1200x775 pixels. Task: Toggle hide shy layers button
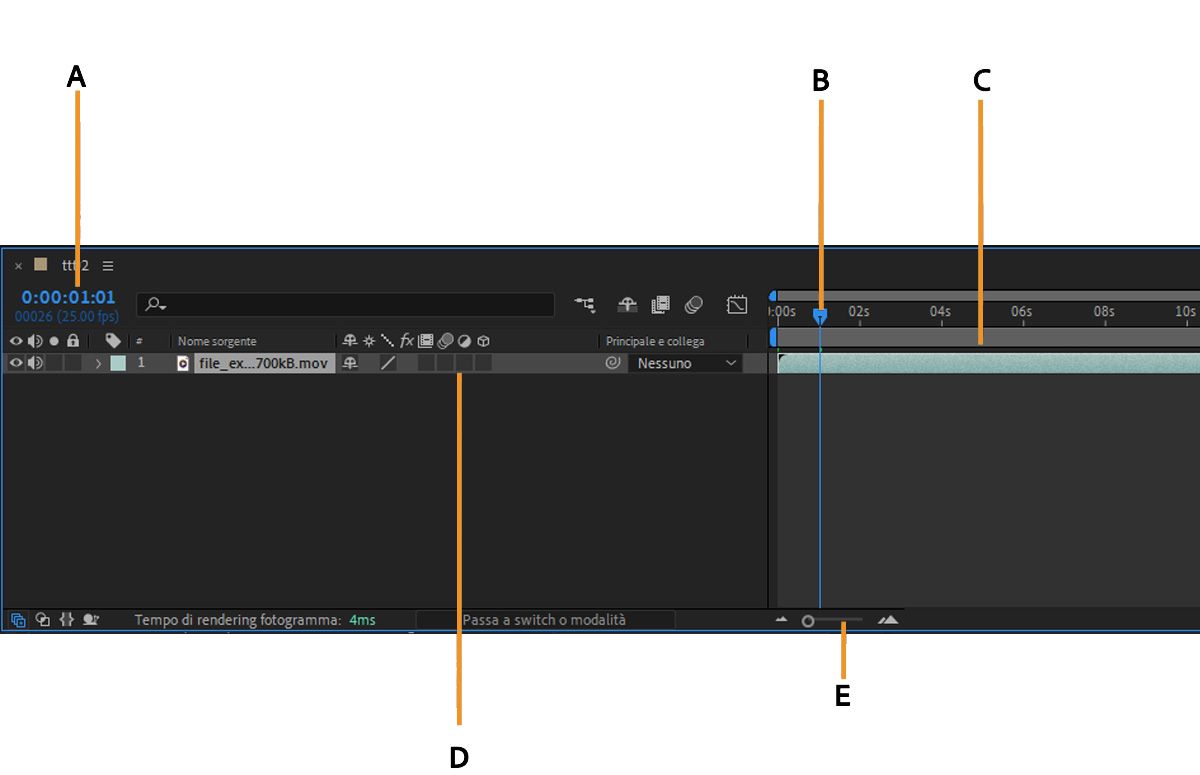pos(627,304)
